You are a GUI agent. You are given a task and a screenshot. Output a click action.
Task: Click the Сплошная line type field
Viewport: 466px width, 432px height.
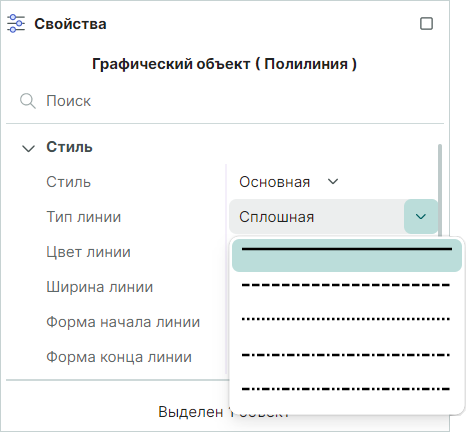[317, 217]
